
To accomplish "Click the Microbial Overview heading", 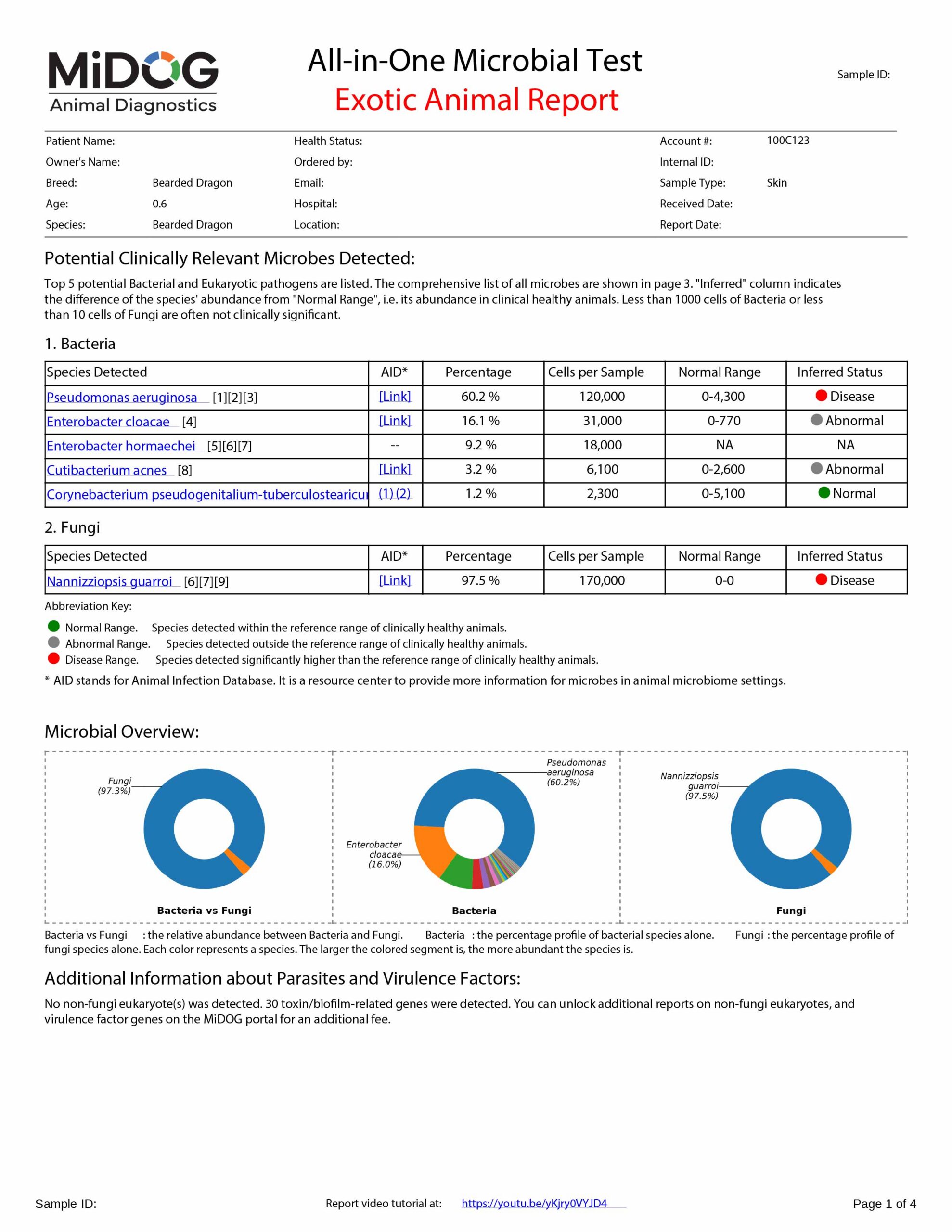I will coord(122,731).
